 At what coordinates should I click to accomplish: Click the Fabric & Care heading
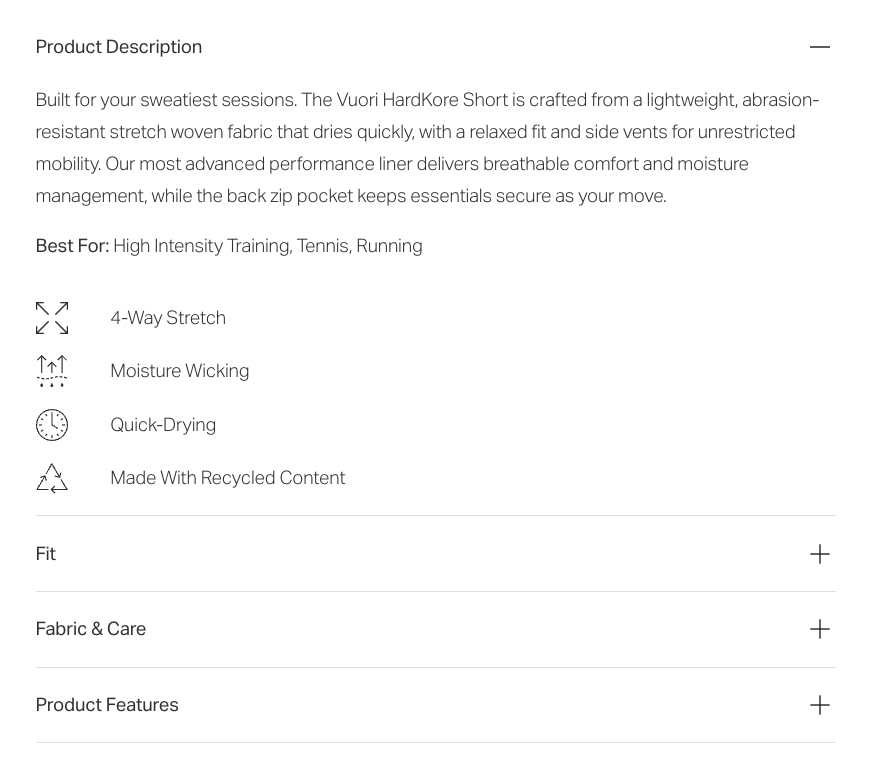pos(90,629)
